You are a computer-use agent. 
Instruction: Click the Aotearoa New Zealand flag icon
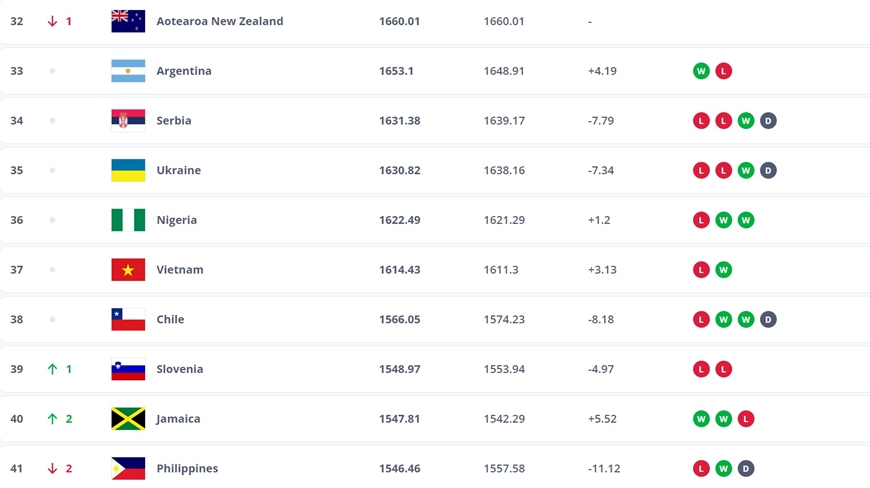coord(128,21)
